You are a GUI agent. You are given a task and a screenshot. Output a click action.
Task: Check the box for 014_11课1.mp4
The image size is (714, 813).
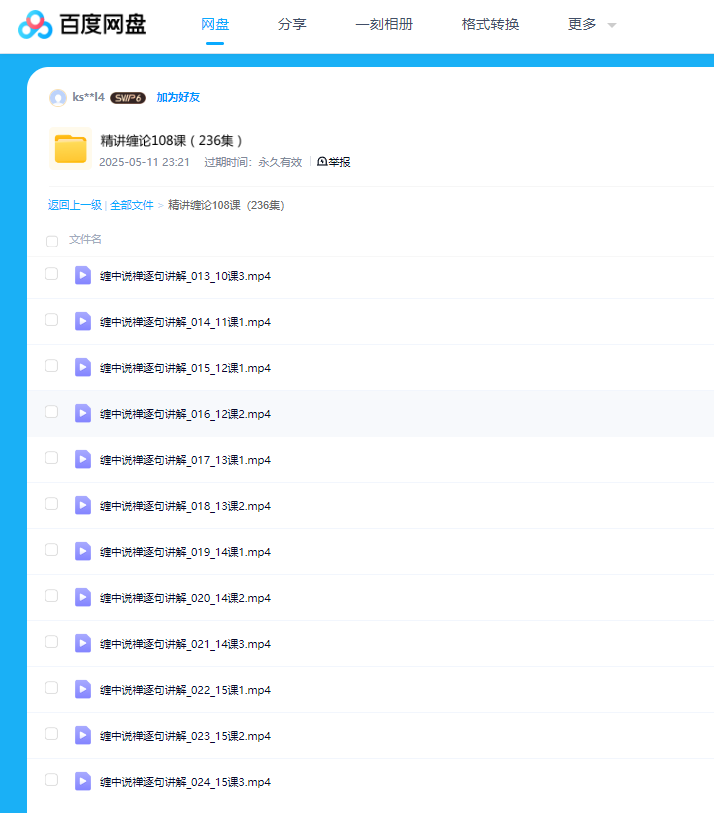[x=52, y=320]
